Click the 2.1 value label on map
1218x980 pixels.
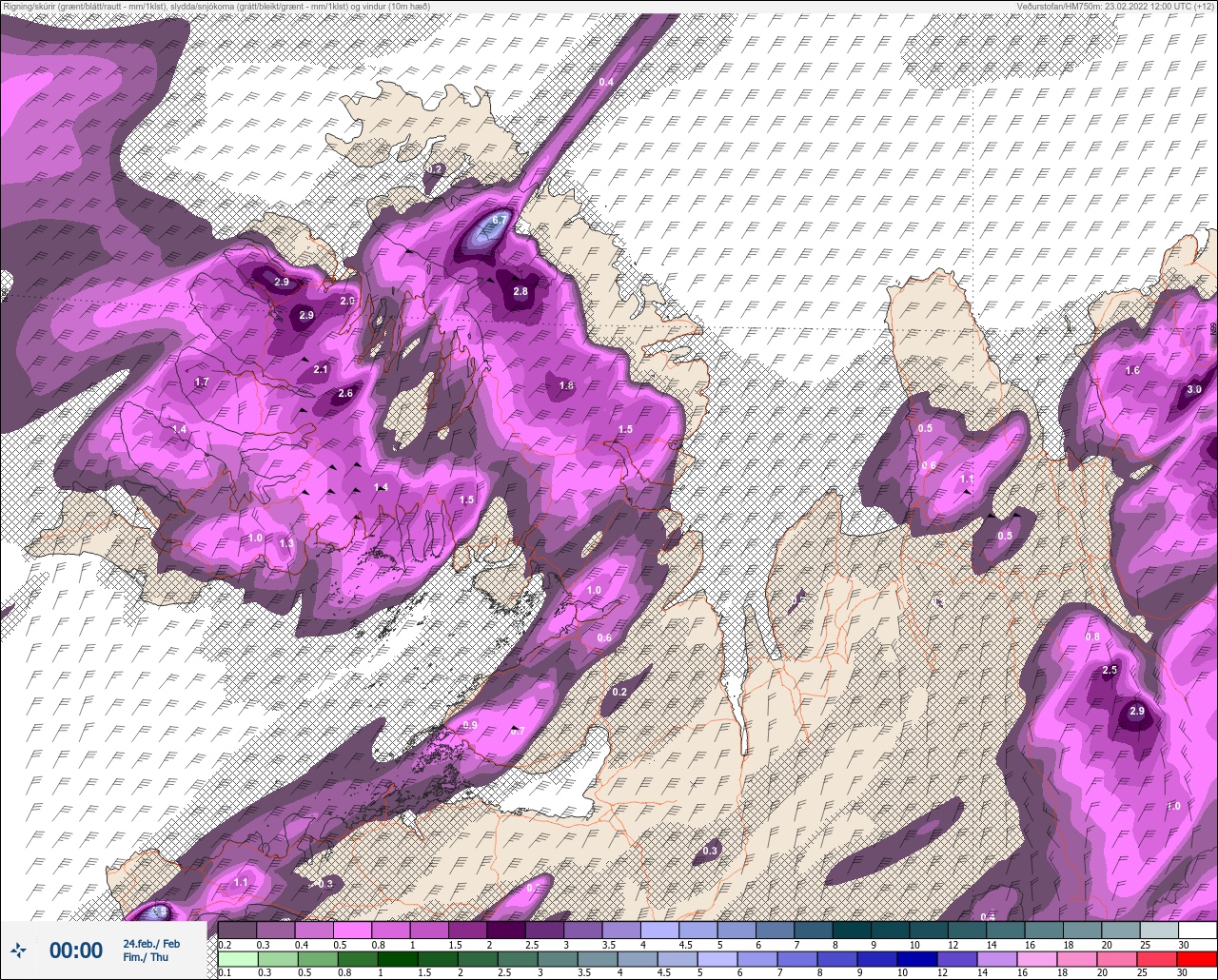point(321,370)
